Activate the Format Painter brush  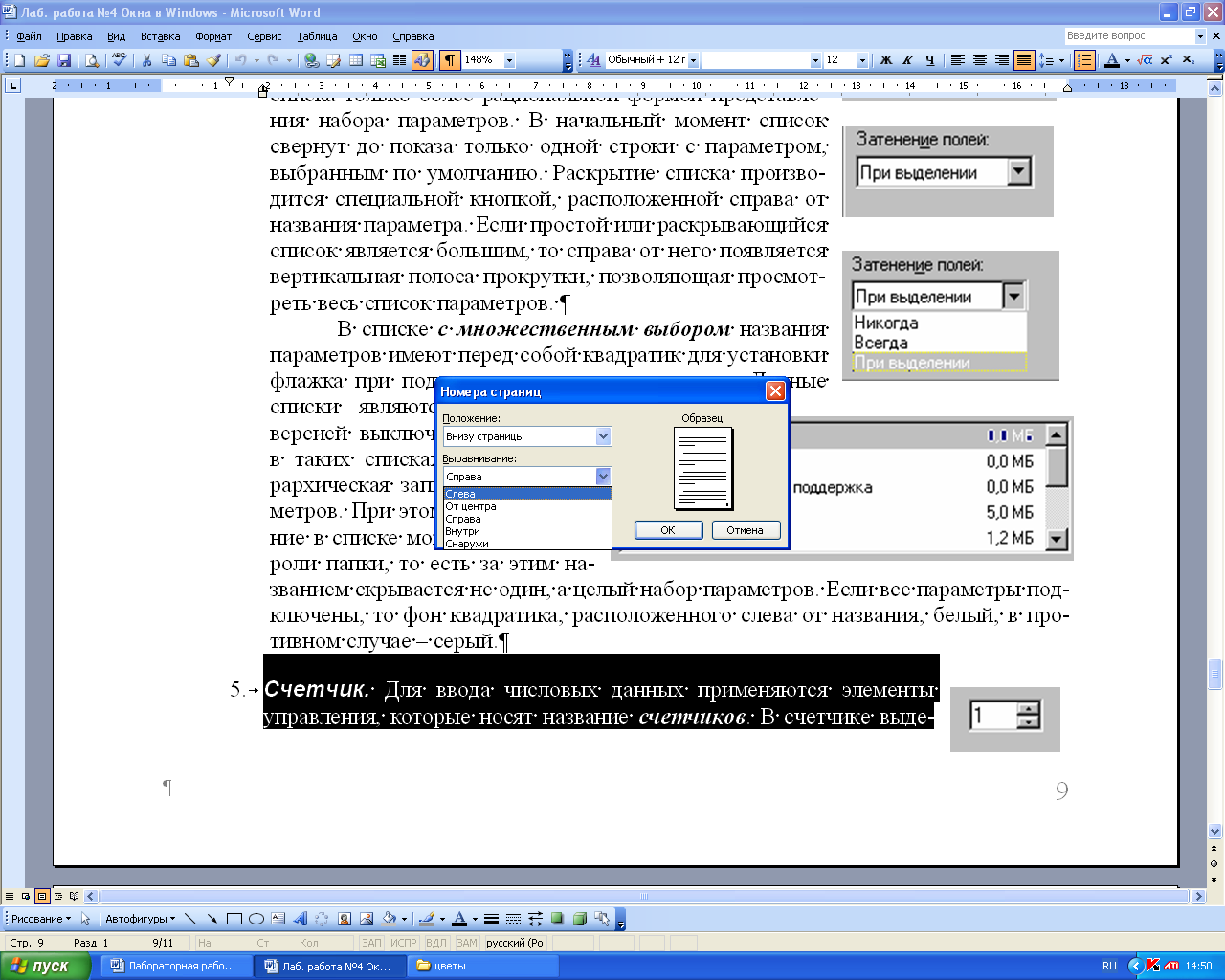tap(213, 60)
